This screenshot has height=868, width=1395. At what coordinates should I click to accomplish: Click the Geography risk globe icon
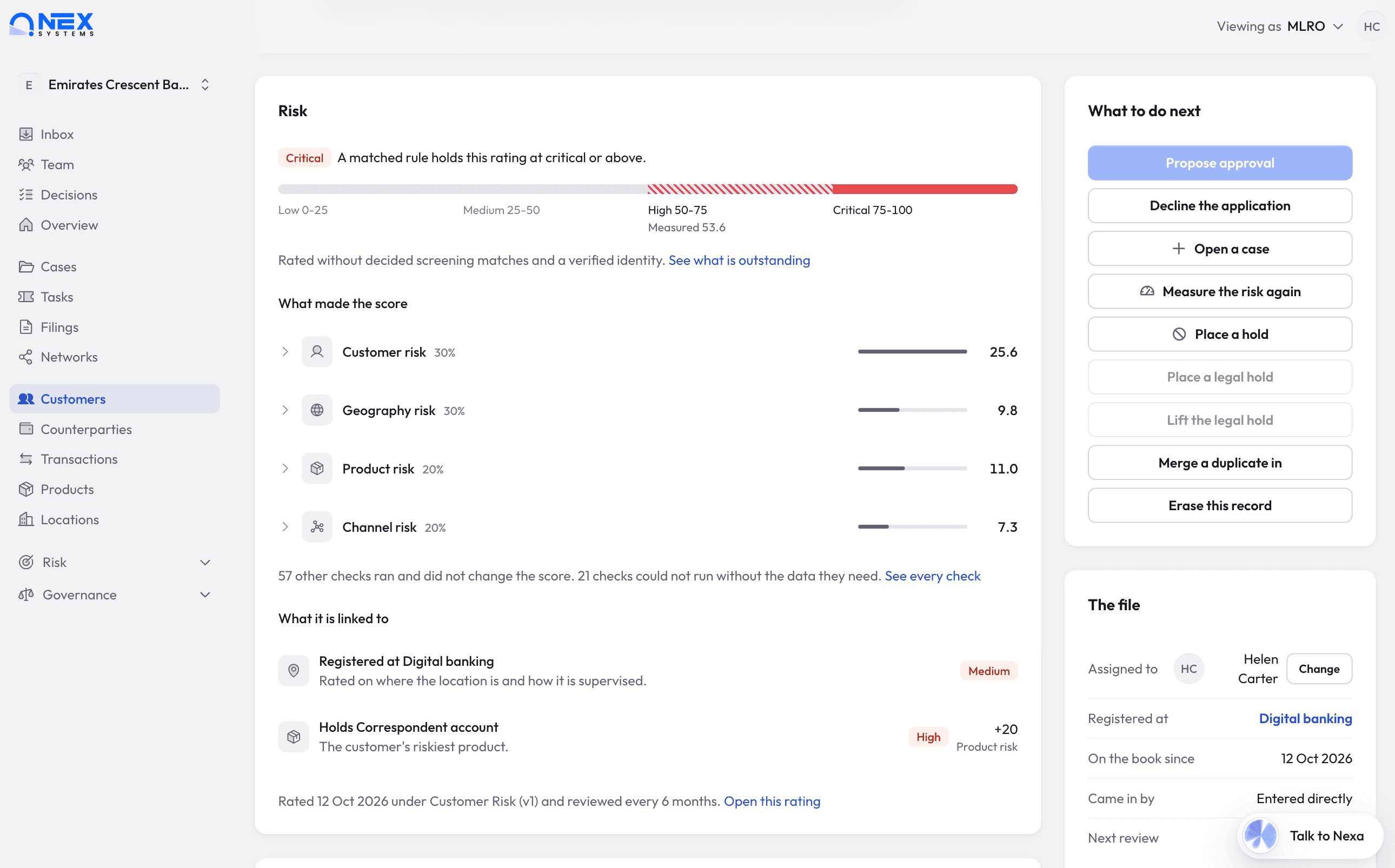(x=317, y=410)
